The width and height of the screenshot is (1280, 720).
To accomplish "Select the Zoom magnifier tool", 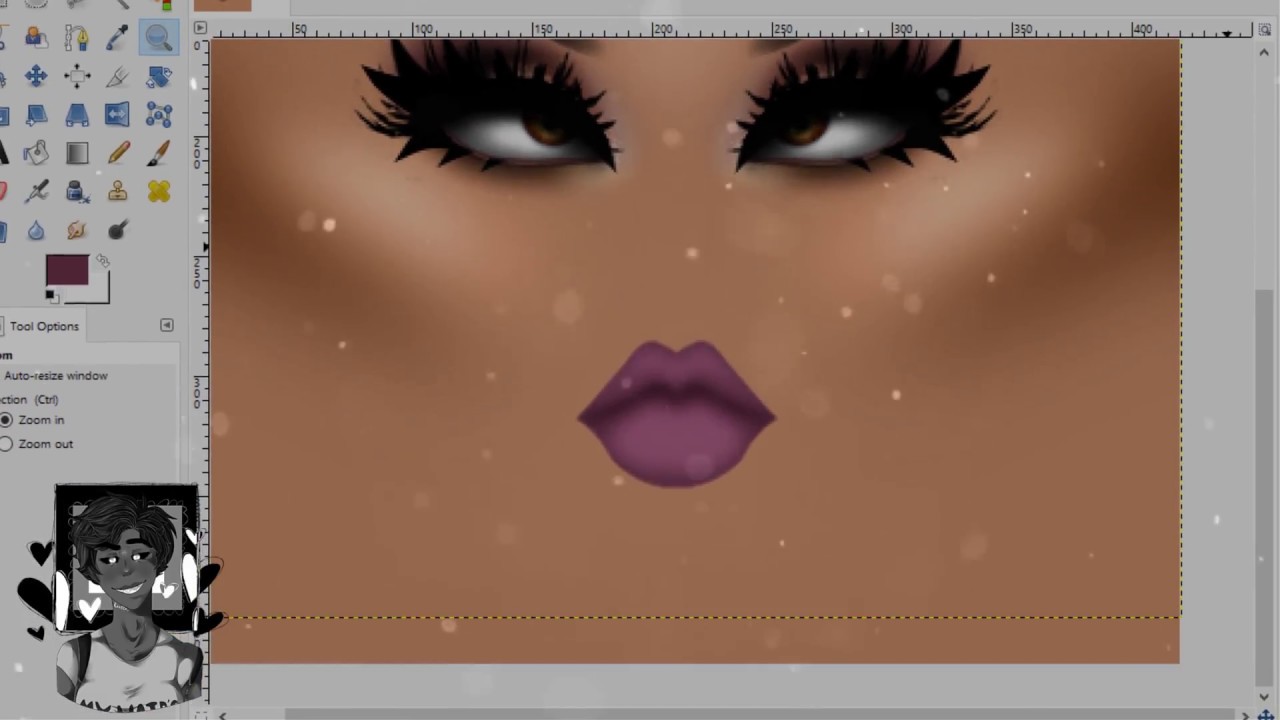I will coord(159,37).
